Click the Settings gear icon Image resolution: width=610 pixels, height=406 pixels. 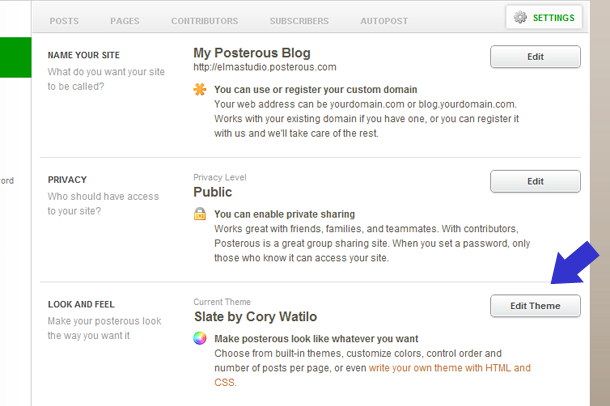(x=520, y=18)
